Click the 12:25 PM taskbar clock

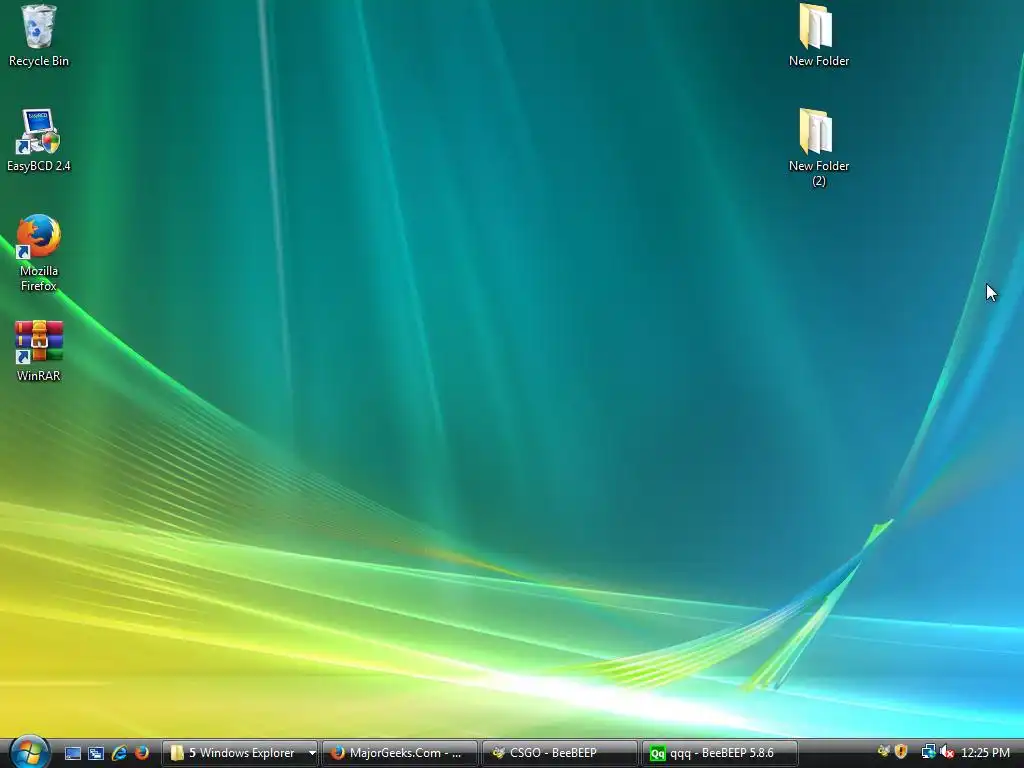[x=985, y=753]
